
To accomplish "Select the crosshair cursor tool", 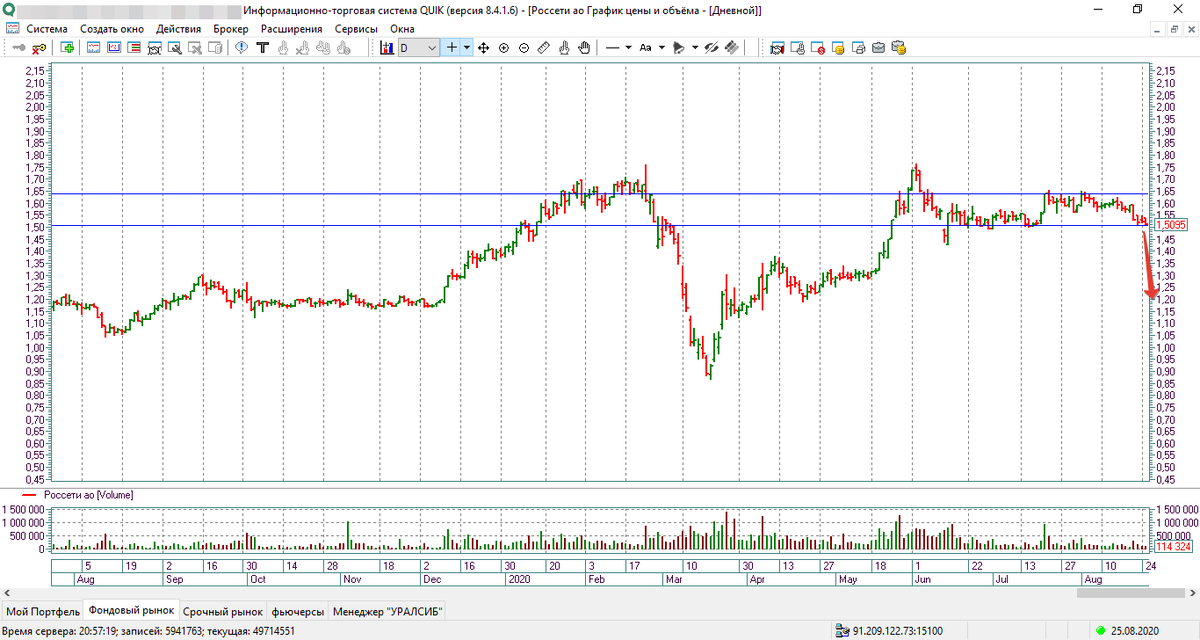I will click(x=451, y=47).
